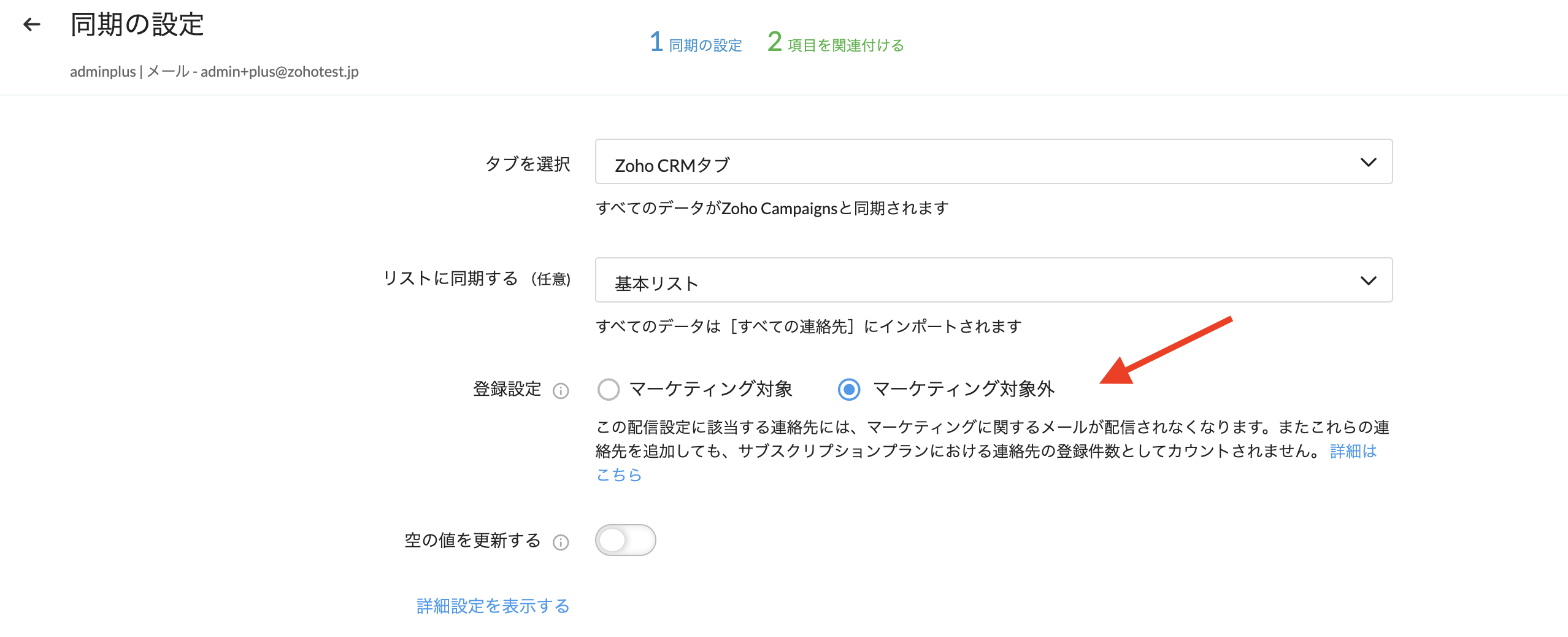Click the number 1 step indicator
The width and height of the screenshot is (1568, 637).
point(656,42)
